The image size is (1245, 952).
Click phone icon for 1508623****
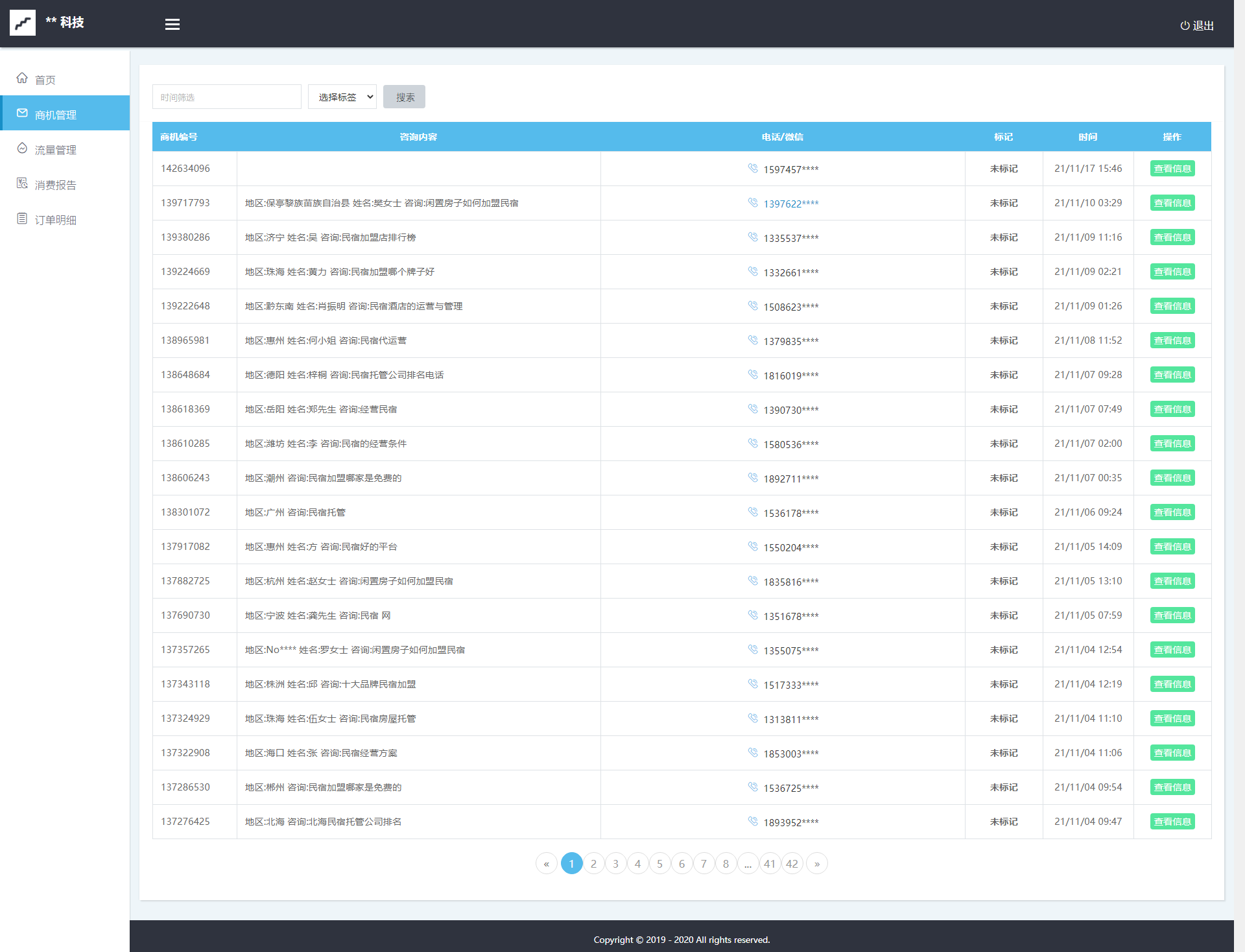pos(753,305)
